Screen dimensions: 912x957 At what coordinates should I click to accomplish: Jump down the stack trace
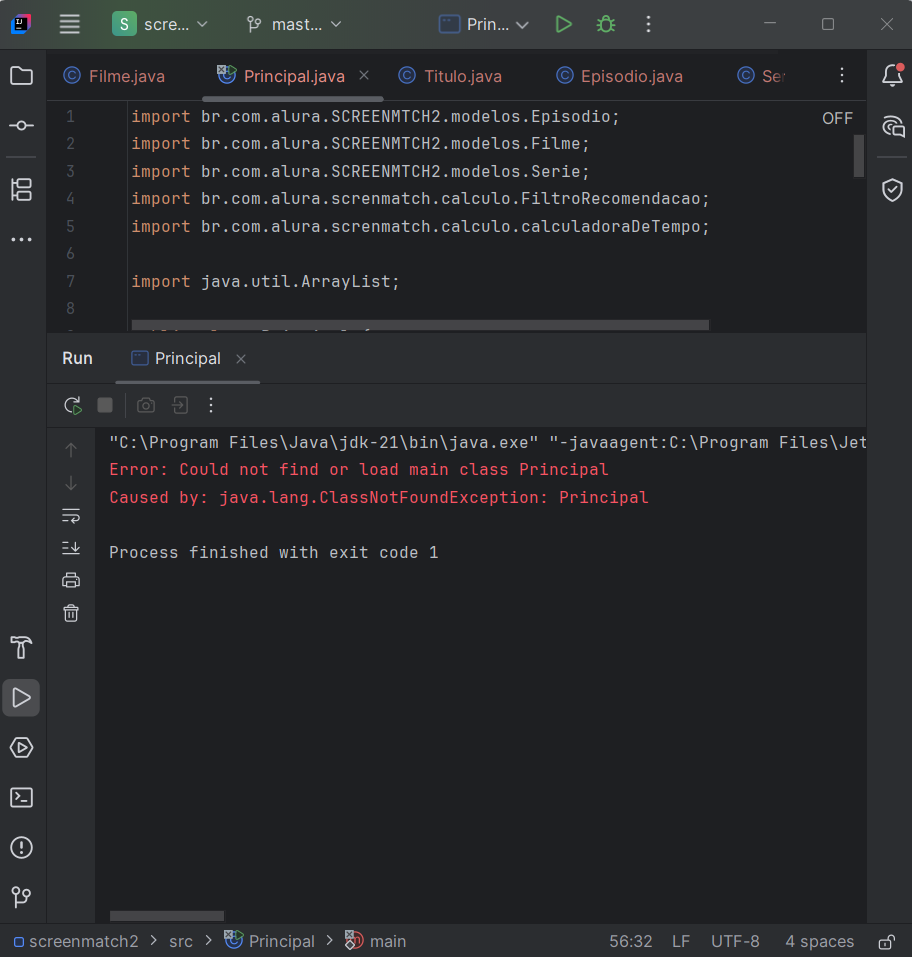[x=71, y=483]
